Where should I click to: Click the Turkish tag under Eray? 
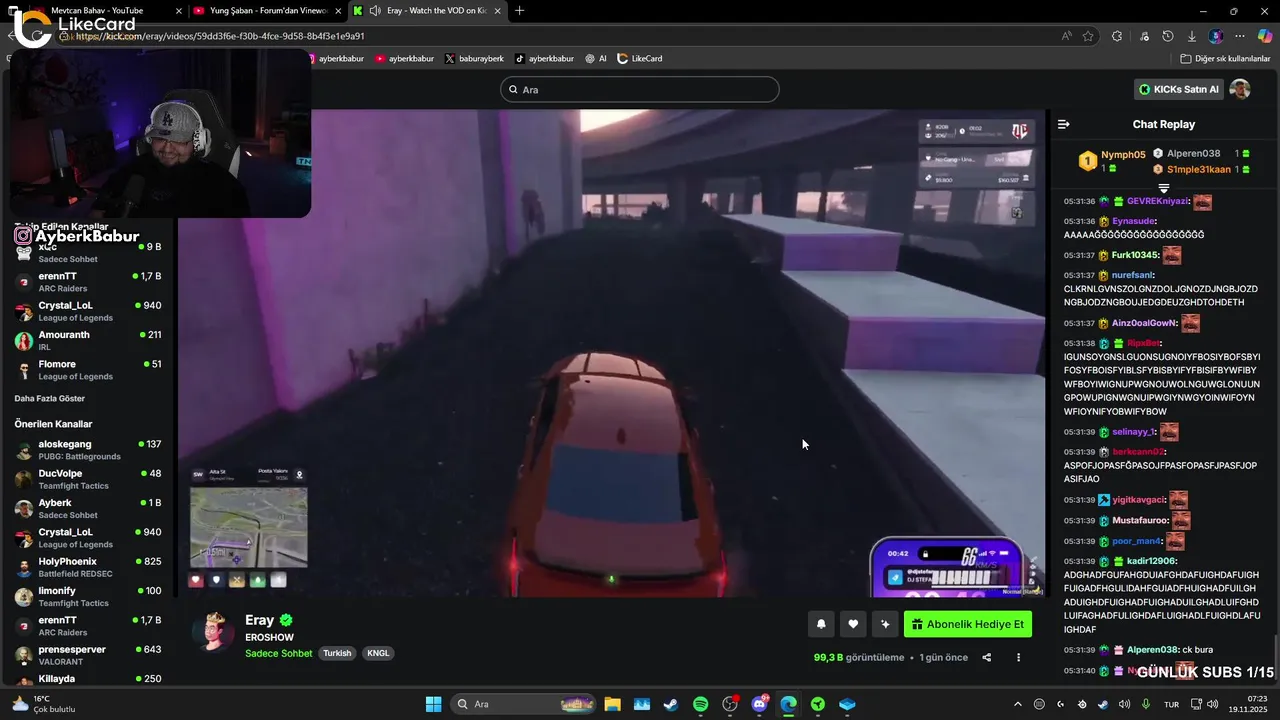click(337, 653)
